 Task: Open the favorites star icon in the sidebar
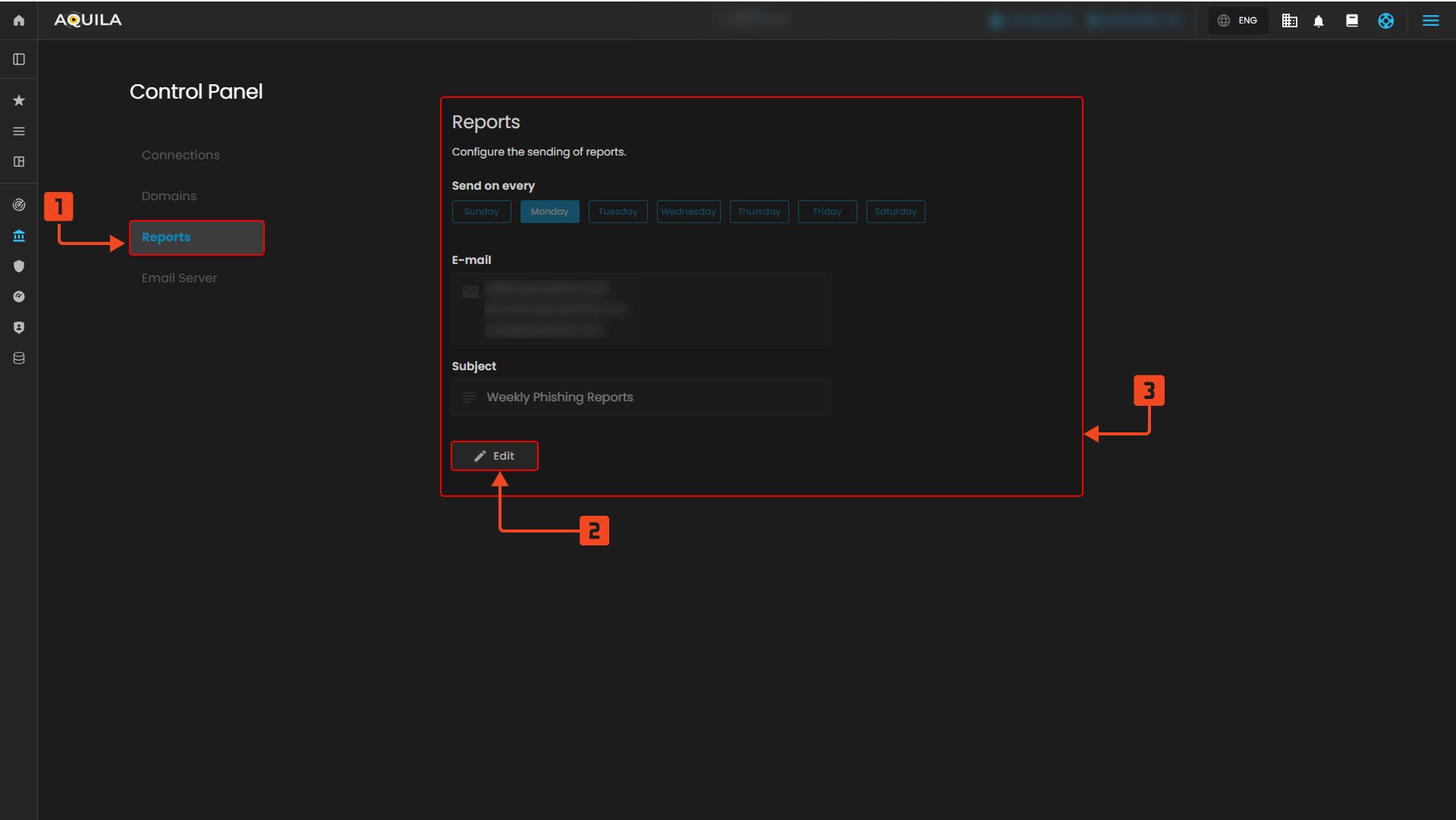click(19, 100)
